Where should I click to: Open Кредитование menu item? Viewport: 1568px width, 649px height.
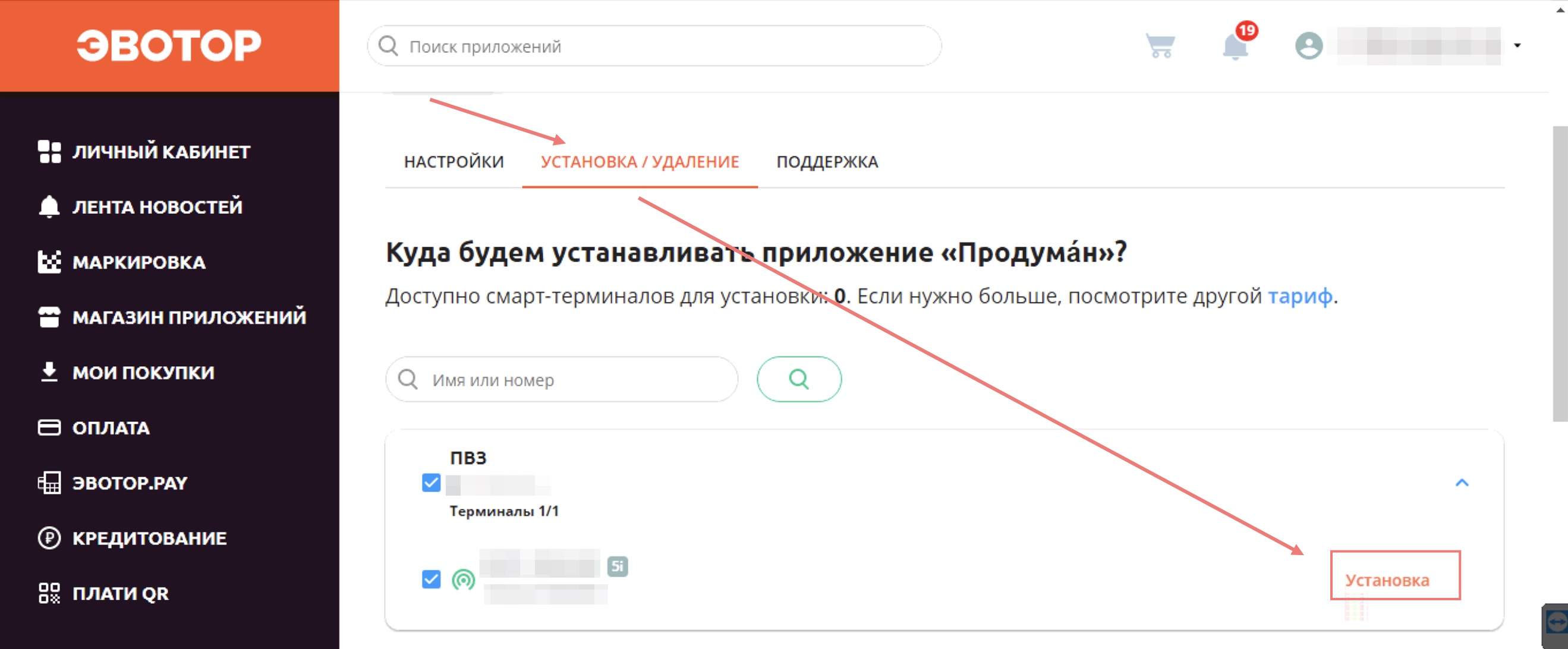pyautogui.click(x=149, y=538)
